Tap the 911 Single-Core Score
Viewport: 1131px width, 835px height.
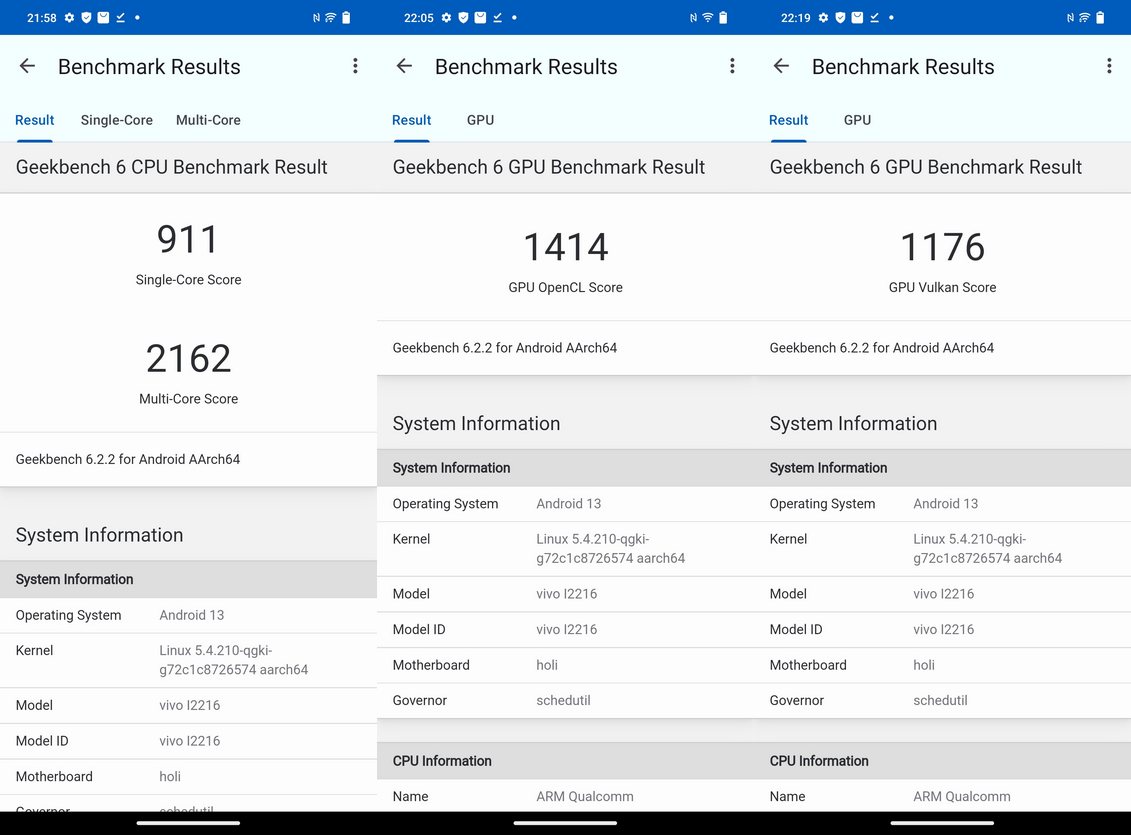pos(188,239)
